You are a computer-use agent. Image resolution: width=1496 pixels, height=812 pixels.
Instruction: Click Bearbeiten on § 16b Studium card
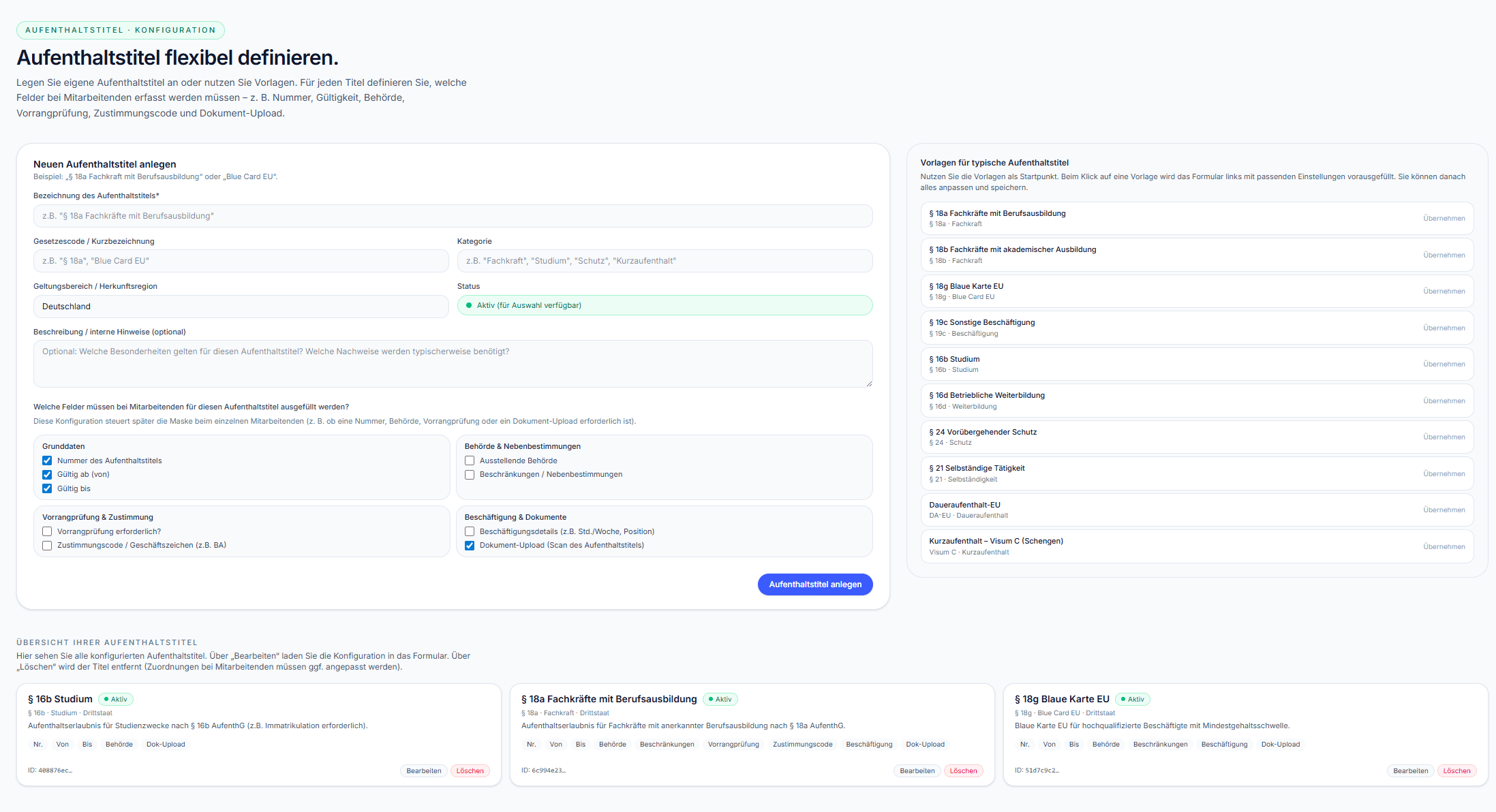423,771
